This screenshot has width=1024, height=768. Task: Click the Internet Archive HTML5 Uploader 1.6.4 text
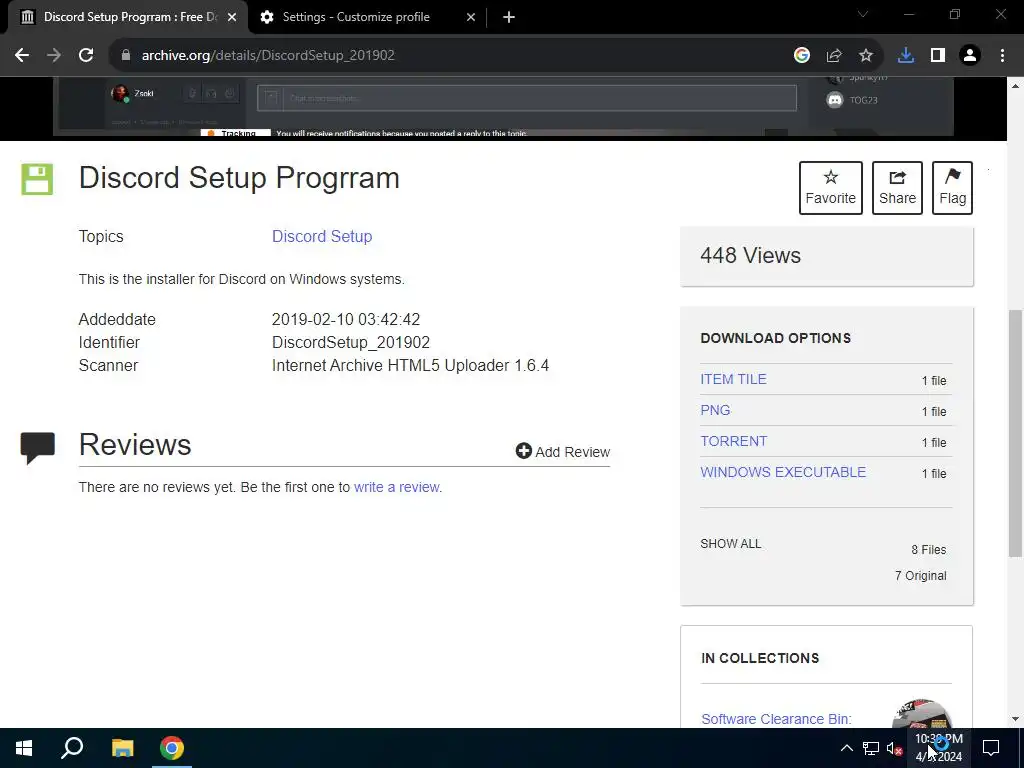[410, 365]
